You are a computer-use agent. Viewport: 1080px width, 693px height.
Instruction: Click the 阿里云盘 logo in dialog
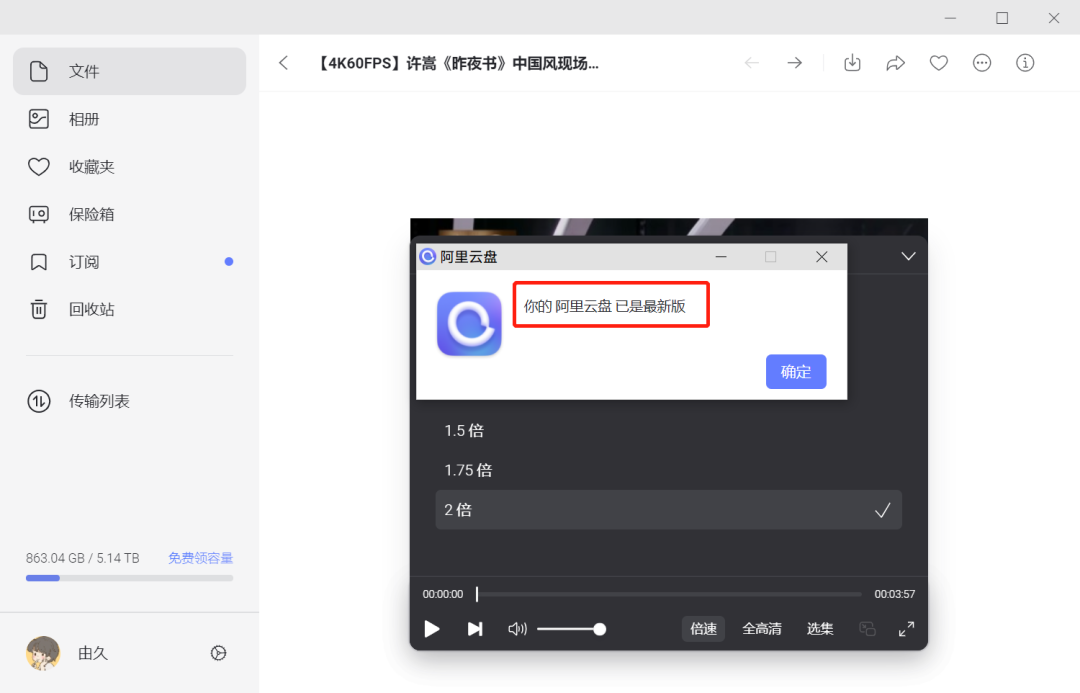point(469,324)
